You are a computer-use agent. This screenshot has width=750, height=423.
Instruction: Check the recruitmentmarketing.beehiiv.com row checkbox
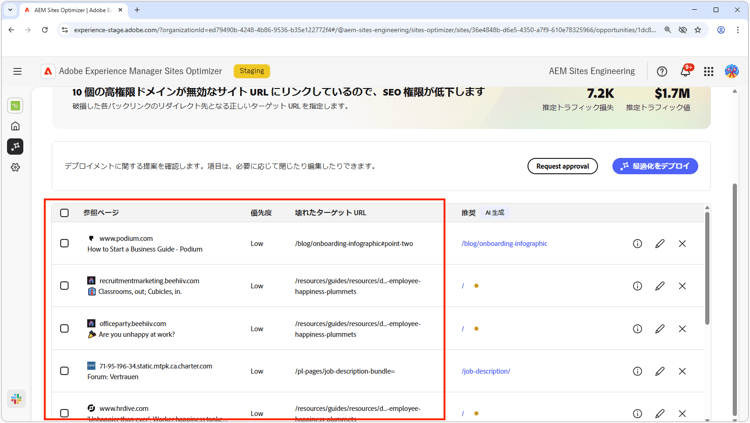coord(65,286)
